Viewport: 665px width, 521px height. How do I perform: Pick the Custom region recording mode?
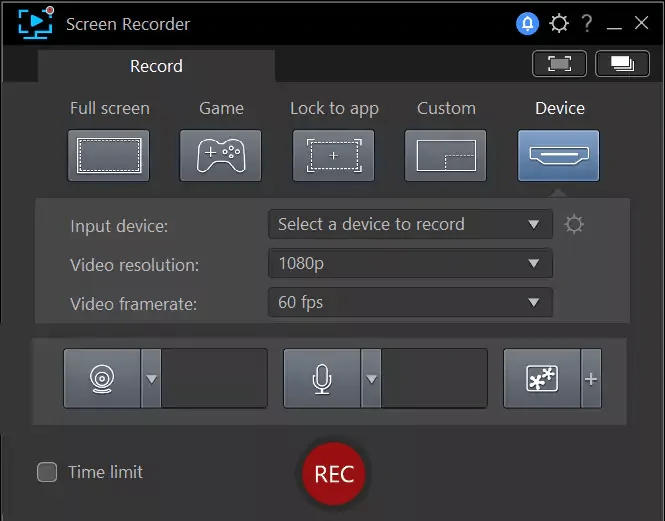[446, 156]
